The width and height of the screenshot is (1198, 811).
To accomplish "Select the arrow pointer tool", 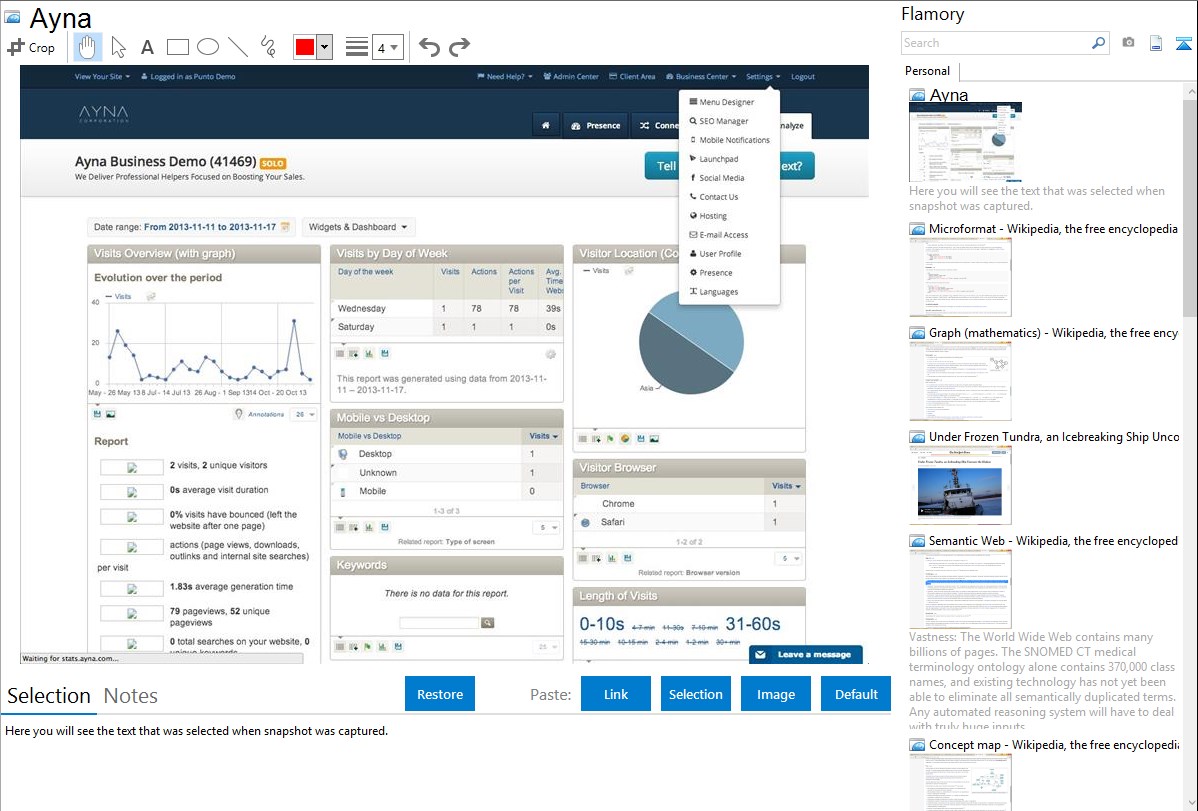I will click(x=118, y=47).
